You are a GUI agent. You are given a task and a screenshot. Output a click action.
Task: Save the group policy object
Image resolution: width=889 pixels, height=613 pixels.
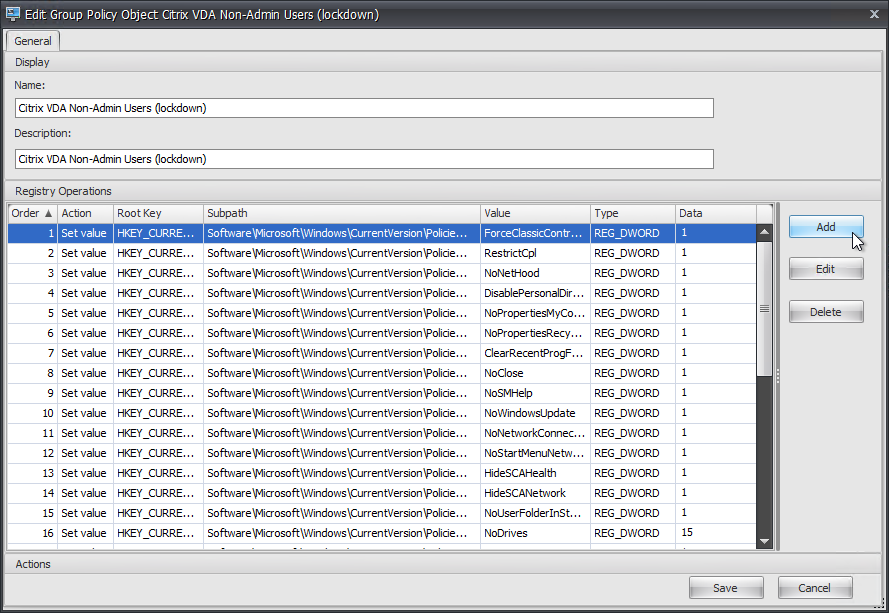725,588
